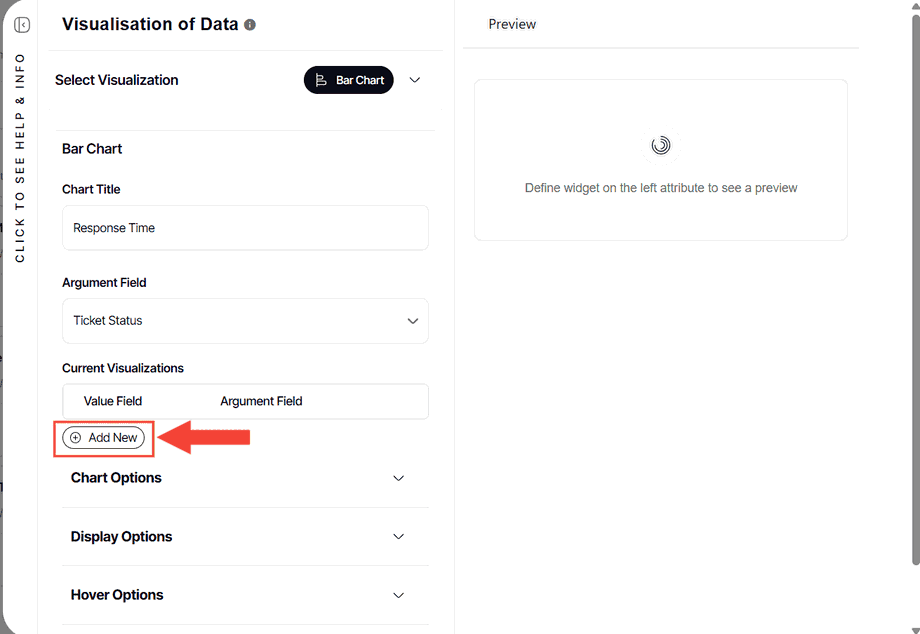Expand the Chart Options section
The width and height of the screenshot is (920, 634).
coord(398,478)
